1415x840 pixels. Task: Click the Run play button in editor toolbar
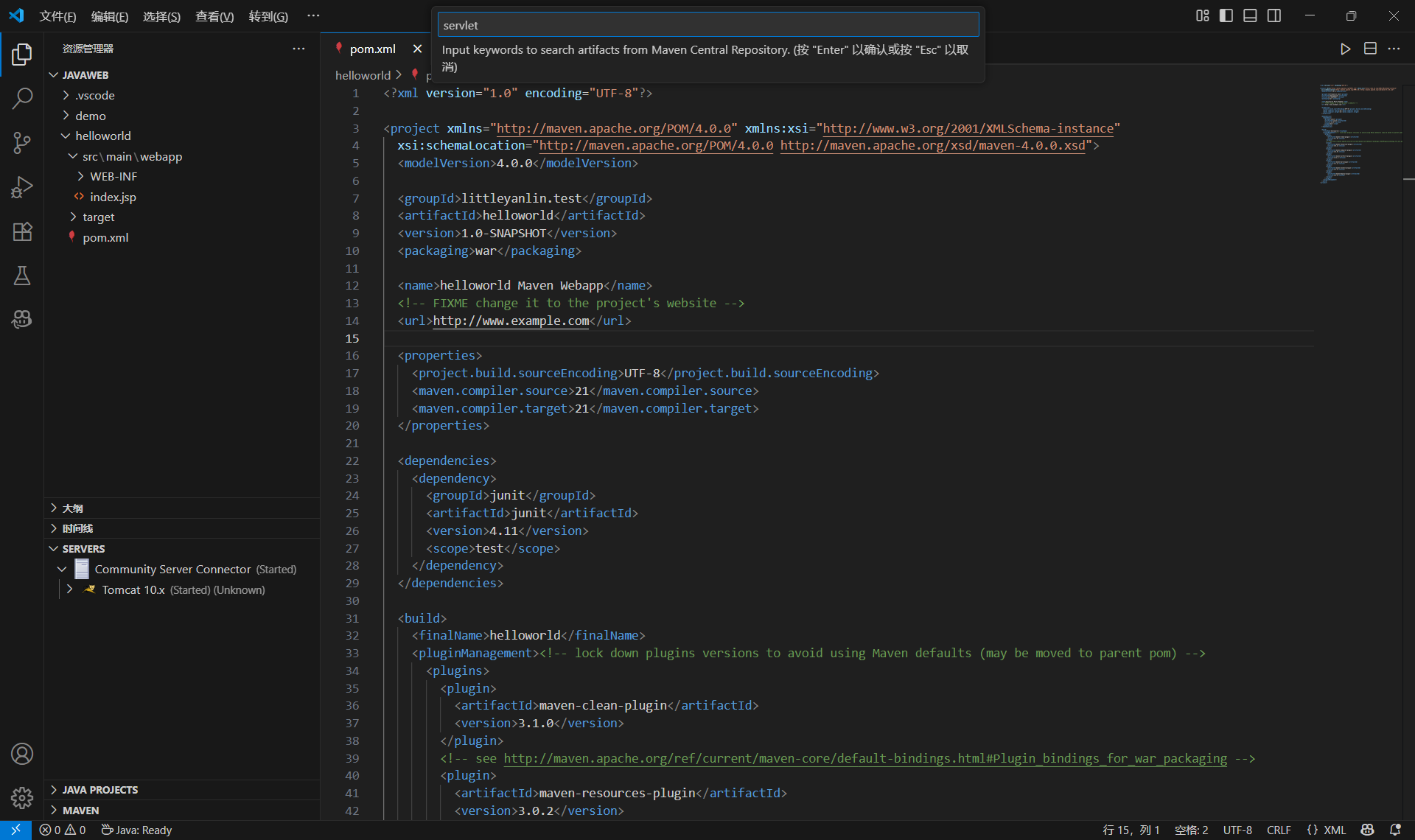click(x=1345, y=49)
